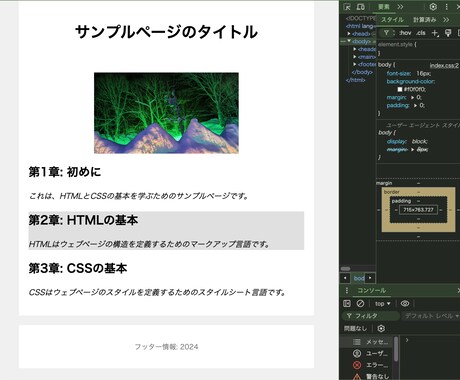Select the スタイル tab
Viewport: 460px width, 380px height.
tap(392, 20)
